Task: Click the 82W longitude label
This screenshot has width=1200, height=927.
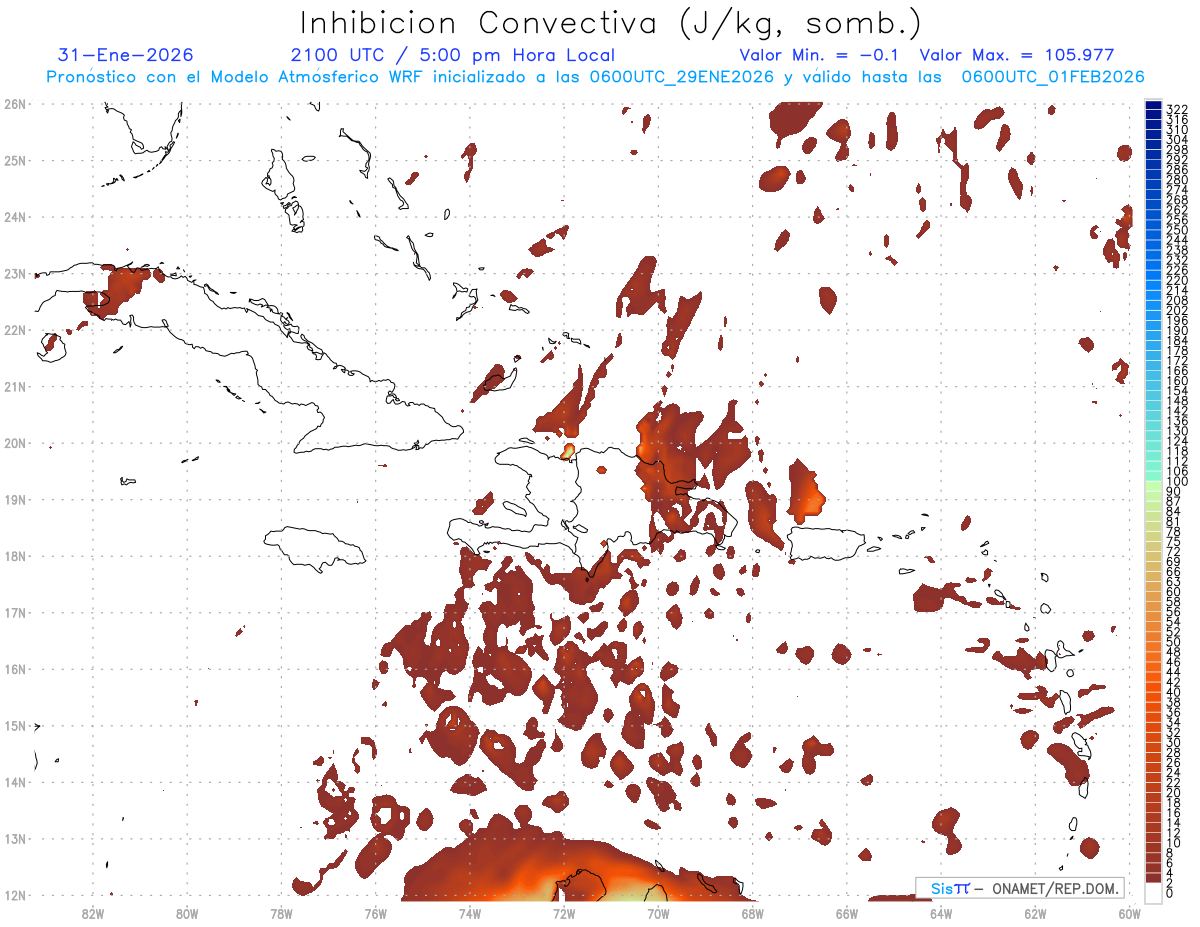Action: [92, 913]
